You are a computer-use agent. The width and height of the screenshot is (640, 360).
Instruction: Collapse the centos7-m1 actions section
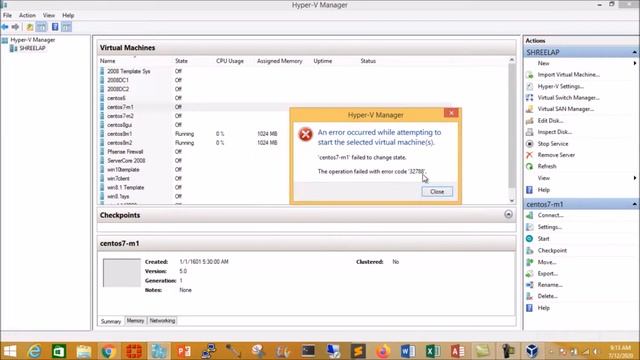[634, 204]
